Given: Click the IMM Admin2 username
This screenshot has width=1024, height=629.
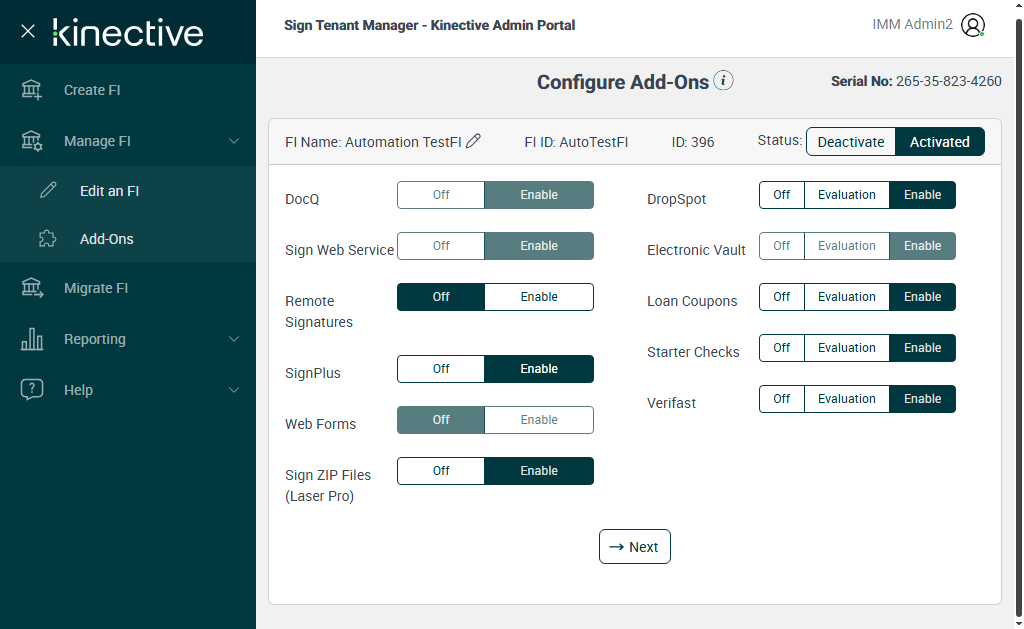Looking at the screenshot, I should point(912,24).
